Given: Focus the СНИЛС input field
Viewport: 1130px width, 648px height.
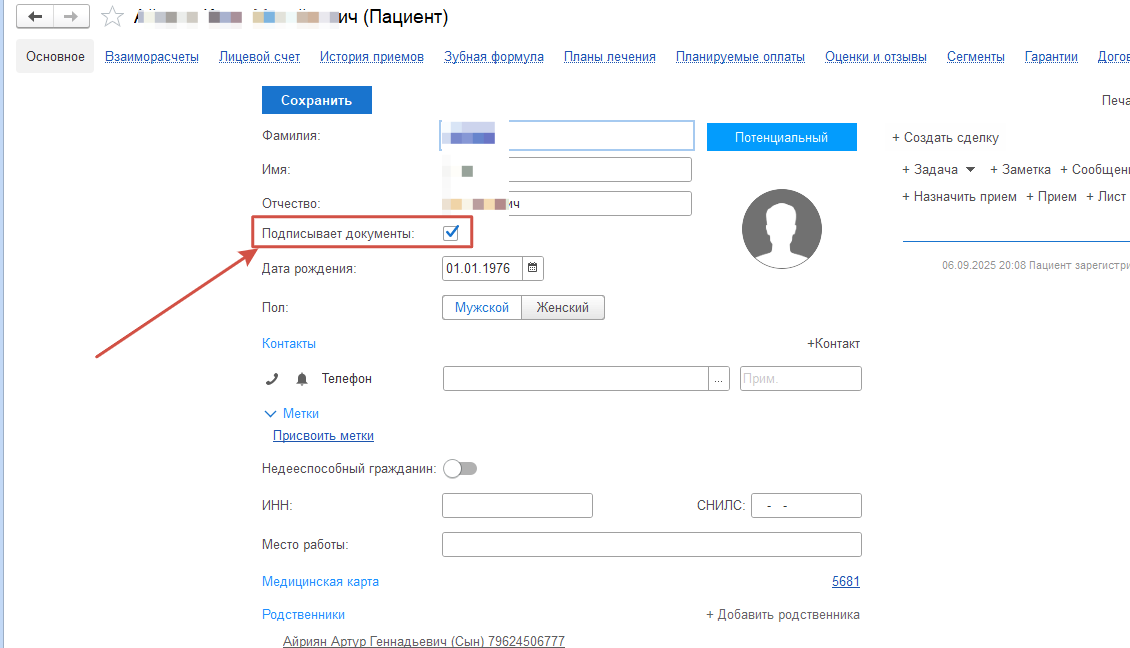Looking at the screenshot, I should pyautogui.click(x=806, y=505).
